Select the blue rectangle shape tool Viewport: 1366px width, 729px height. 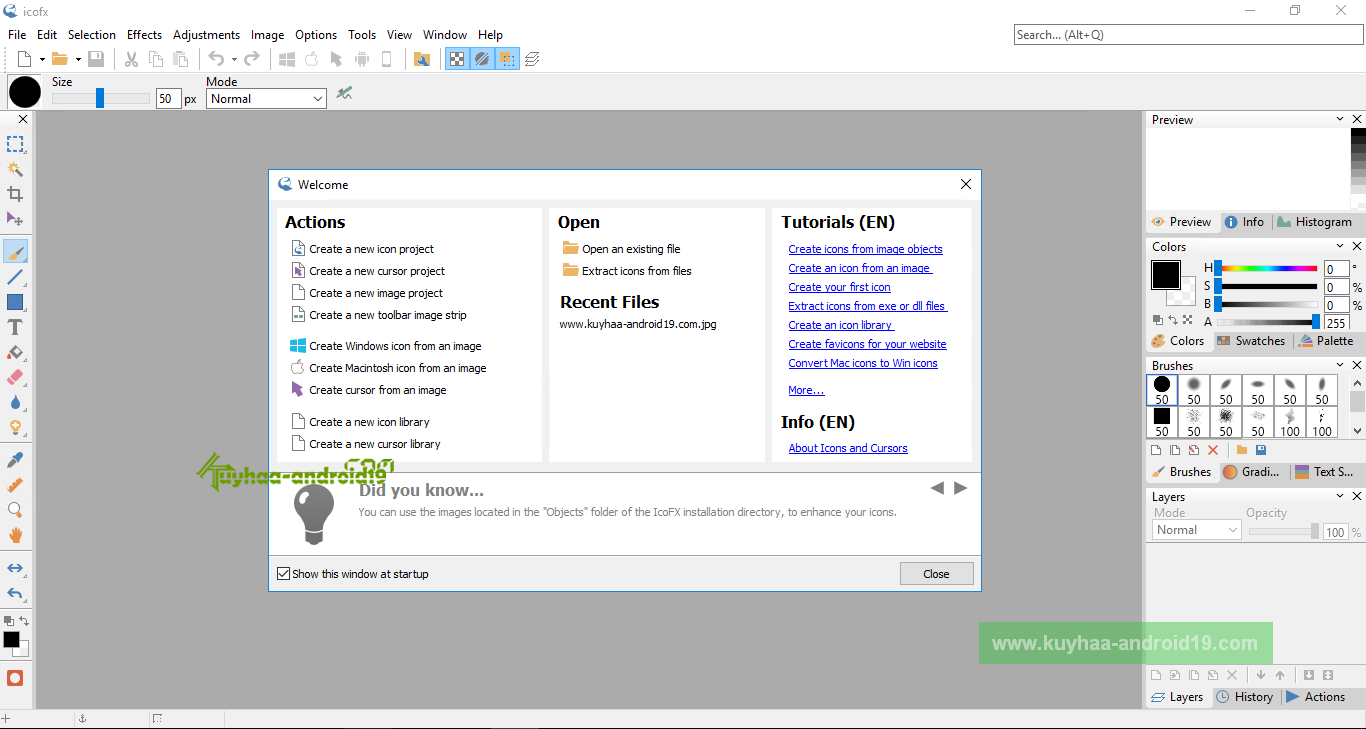15,302
